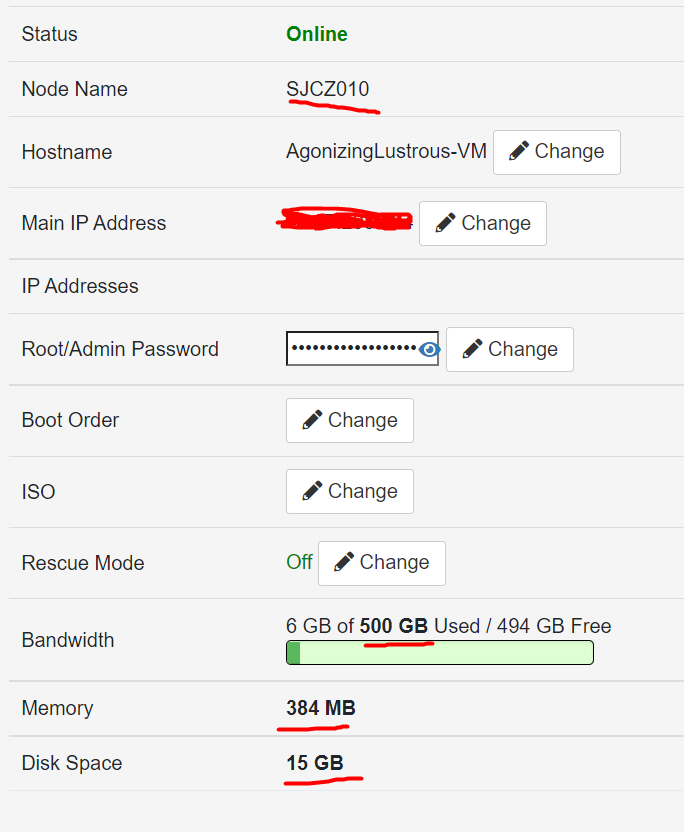Click the Bandwidth usage progress bar
The image size is (684, 832).
tap(440, 653)
